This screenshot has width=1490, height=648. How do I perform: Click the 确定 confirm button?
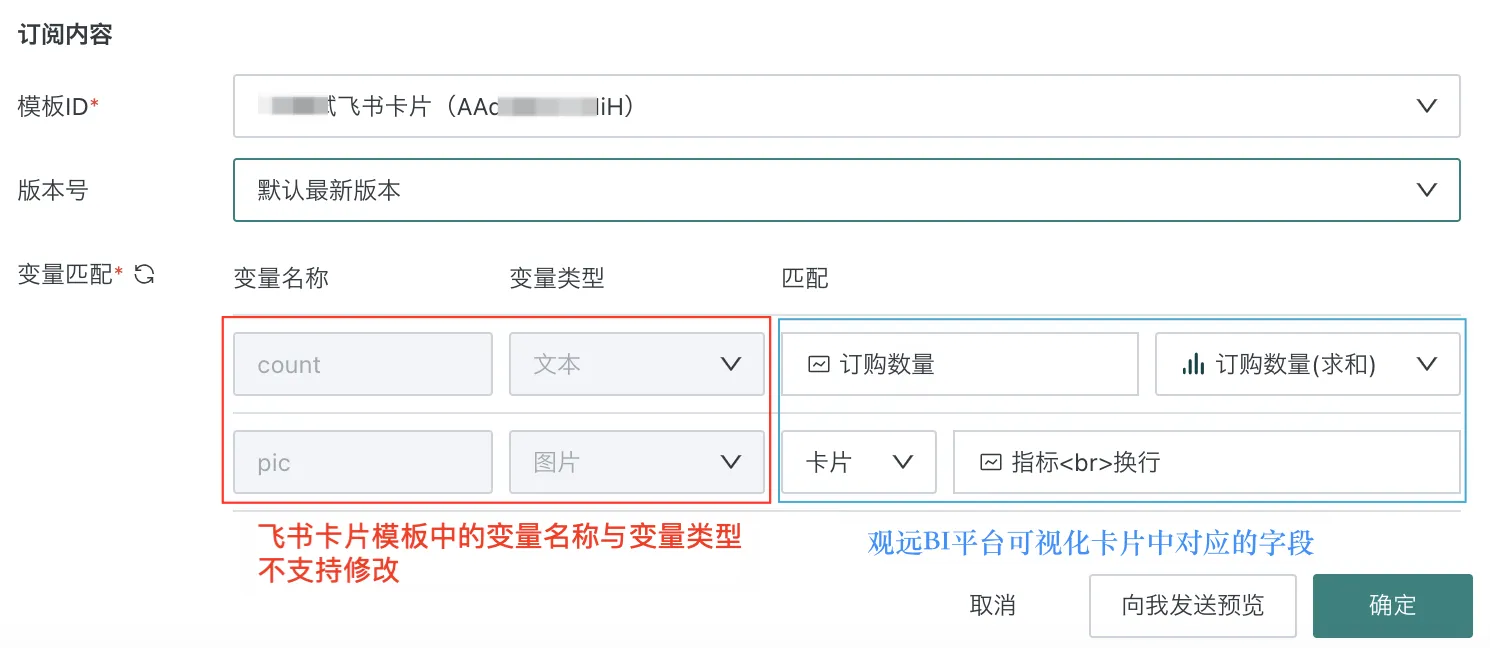tap(1392, 605)
